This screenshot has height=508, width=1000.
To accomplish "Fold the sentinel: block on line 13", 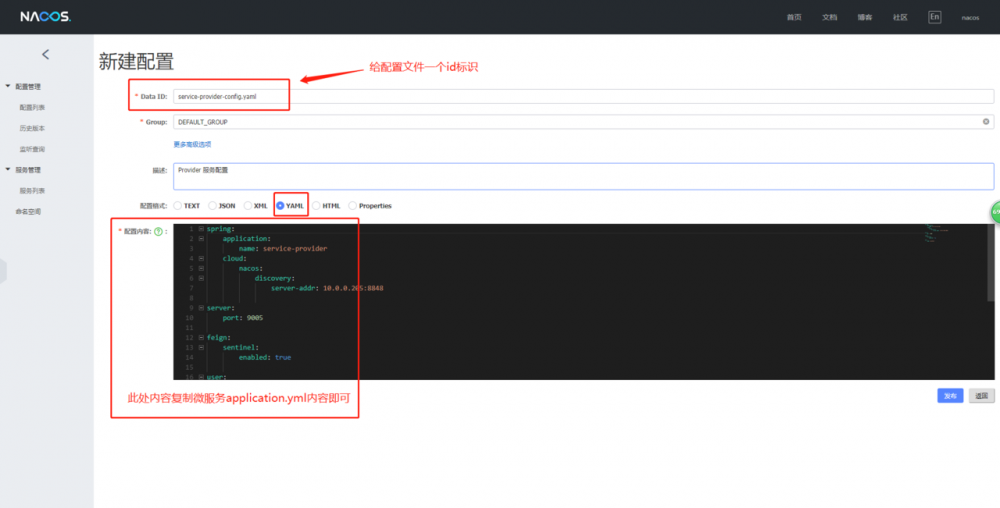I will 201,347.
